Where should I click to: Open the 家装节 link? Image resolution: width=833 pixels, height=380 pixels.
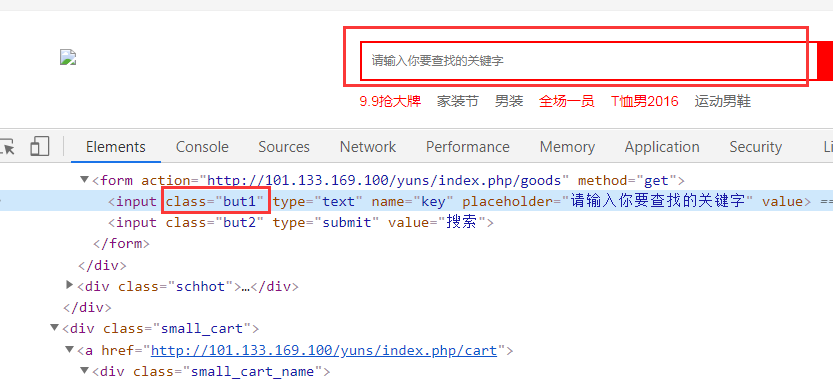457,101
